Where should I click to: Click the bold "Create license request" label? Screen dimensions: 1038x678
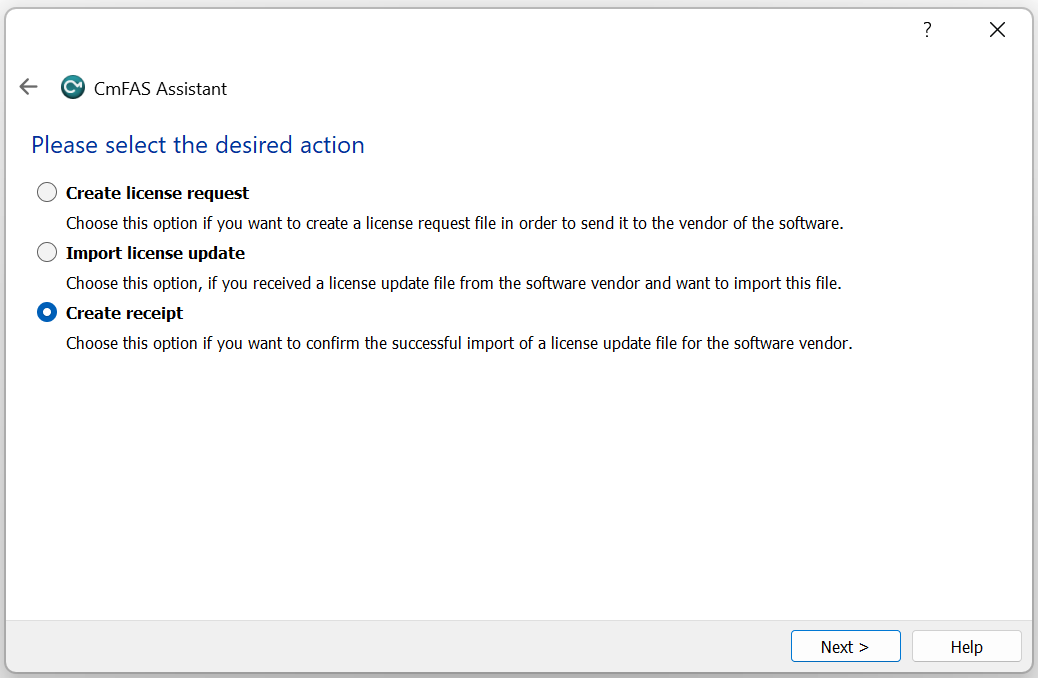pos(157,193)
